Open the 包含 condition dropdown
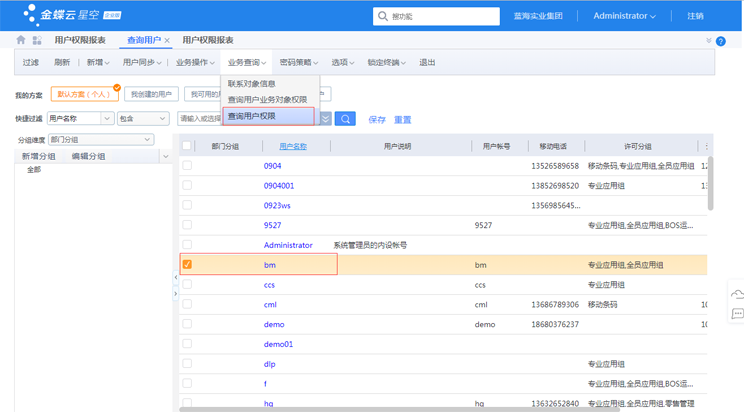Image resolution: width=744 pixels, height=412 pixels. [x=143, y=118]
